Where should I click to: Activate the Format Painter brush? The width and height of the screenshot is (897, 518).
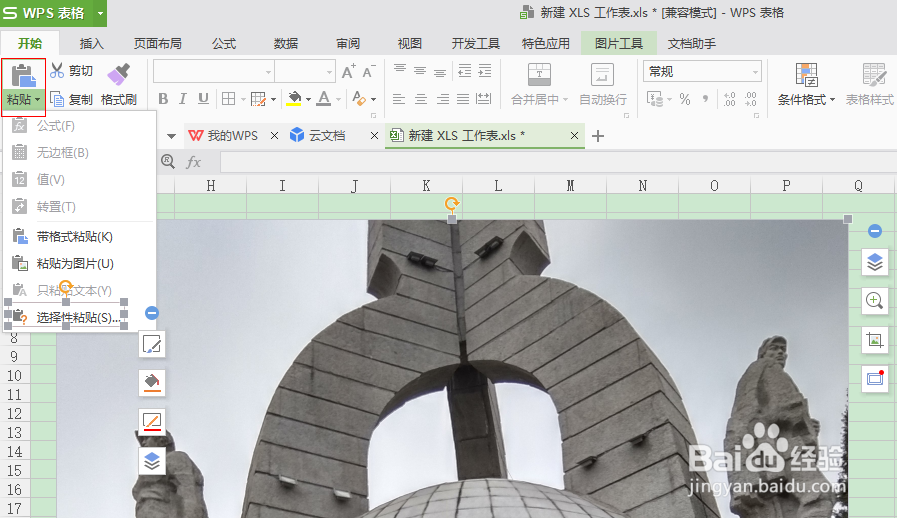point(119,75)
